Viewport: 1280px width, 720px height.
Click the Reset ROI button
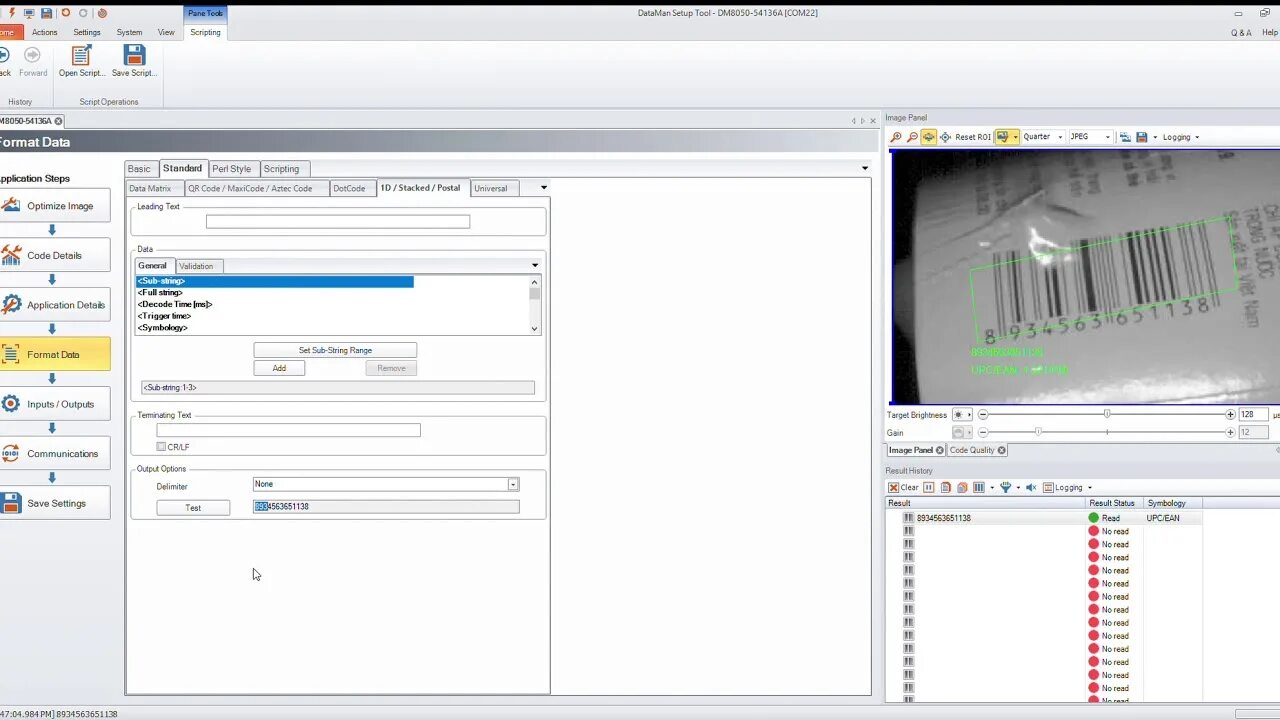click(x=972, y=137)
